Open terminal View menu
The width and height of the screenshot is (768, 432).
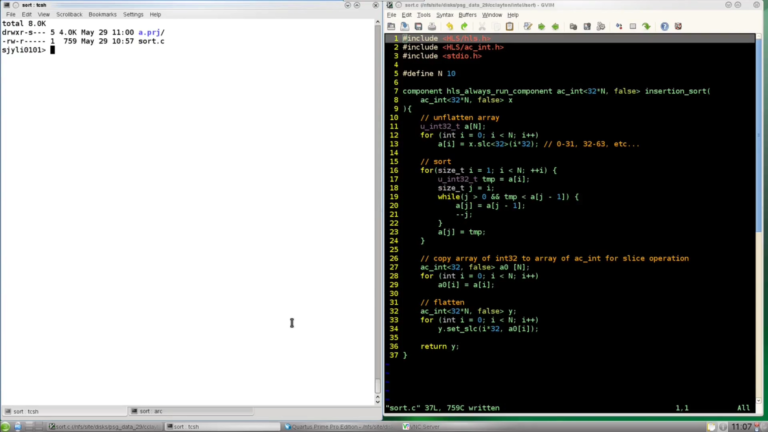coord(44,14)
